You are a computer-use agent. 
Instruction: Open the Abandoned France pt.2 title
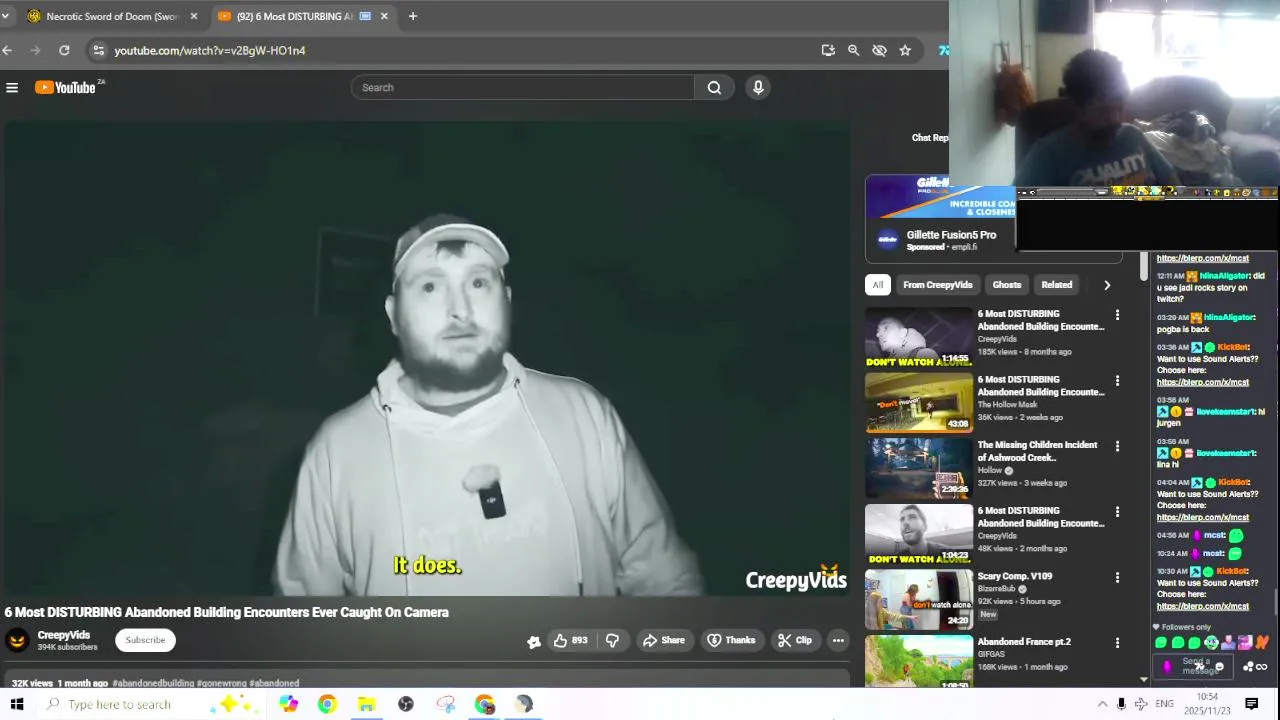point(1024,642)
